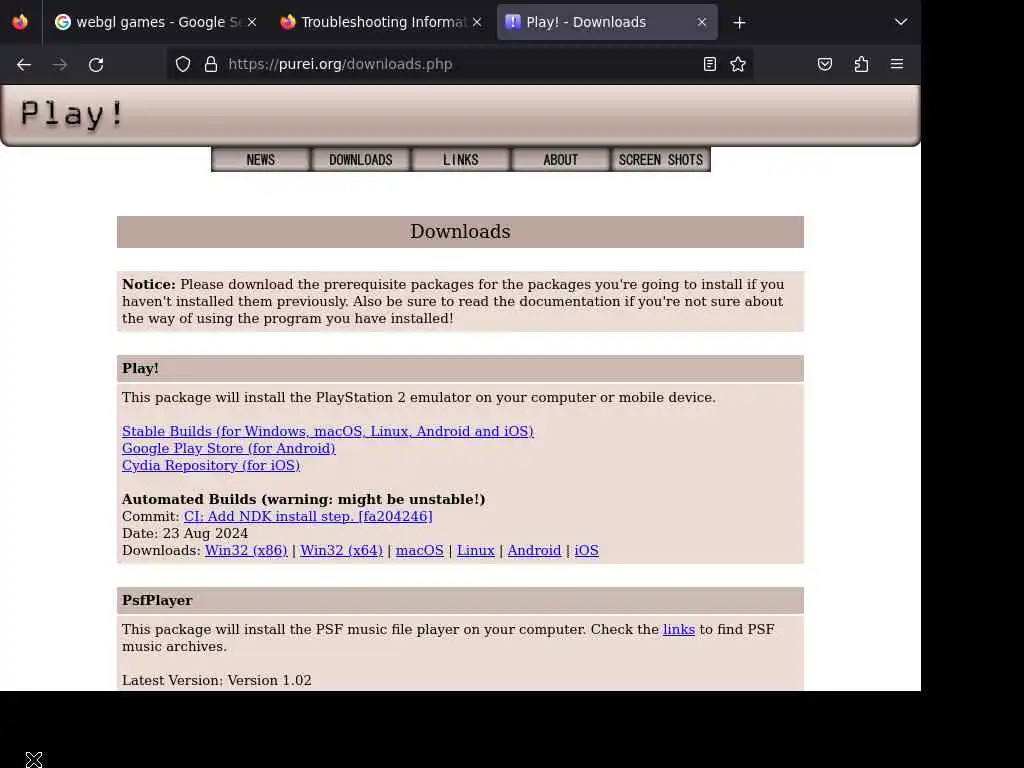The height and width of the screenshot is (768, 1024).
Task: Open the LINKS navigation button
Action: click(x=460, y=160)
